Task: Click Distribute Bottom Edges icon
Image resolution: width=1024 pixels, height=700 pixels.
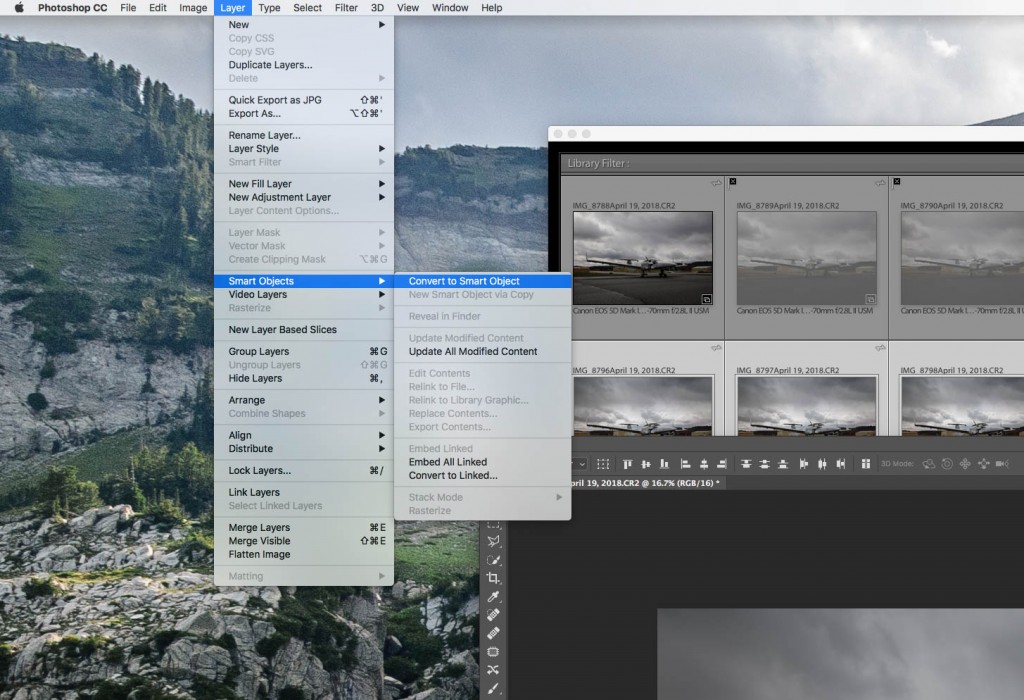Action: point(783,464)
